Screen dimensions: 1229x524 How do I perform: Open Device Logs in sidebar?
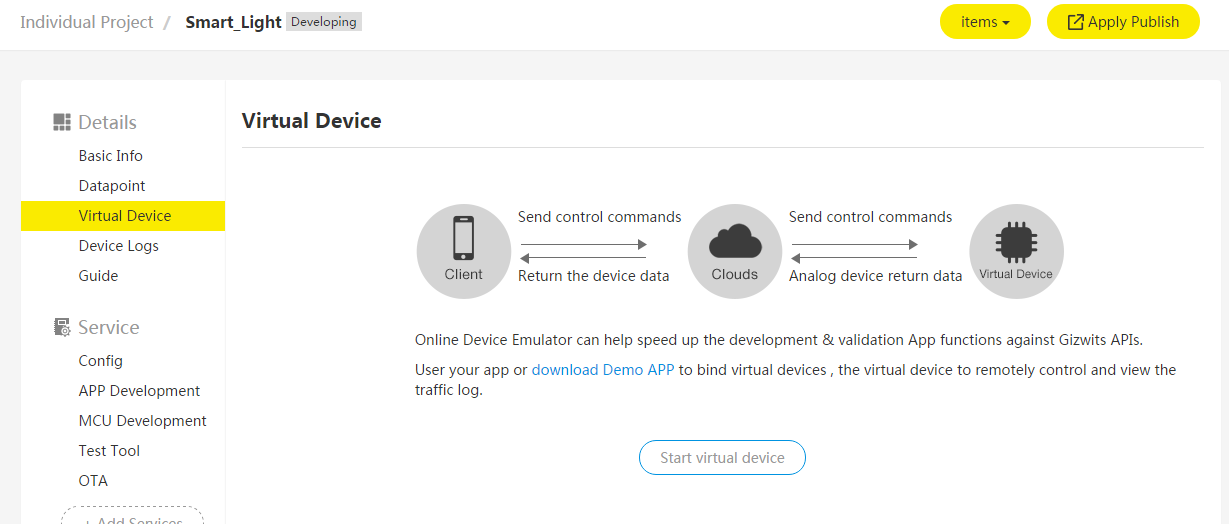click(x=119, y=246)
